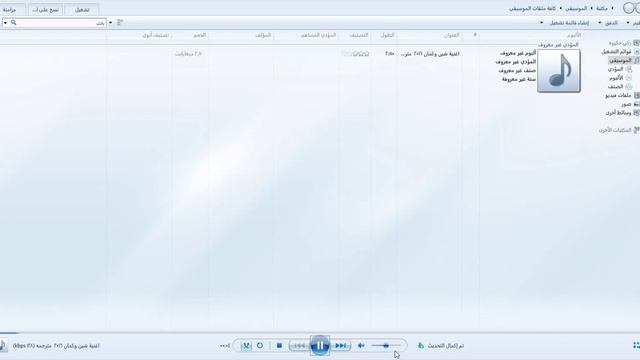
Task: Open "صور" pictures in the sidebar
Action: point(626,104)
